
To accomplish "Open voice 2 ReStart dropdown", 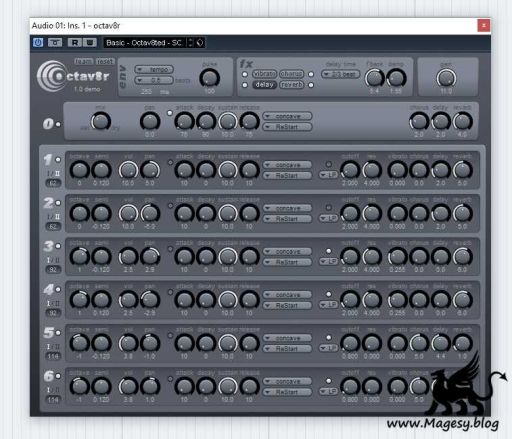I will (287, 219).
